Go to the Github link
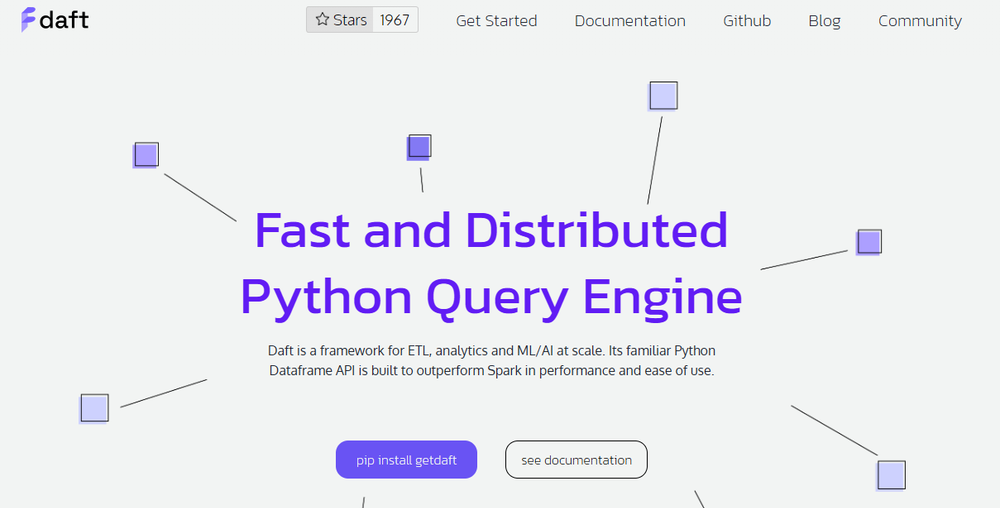 (x=747, y=20)
